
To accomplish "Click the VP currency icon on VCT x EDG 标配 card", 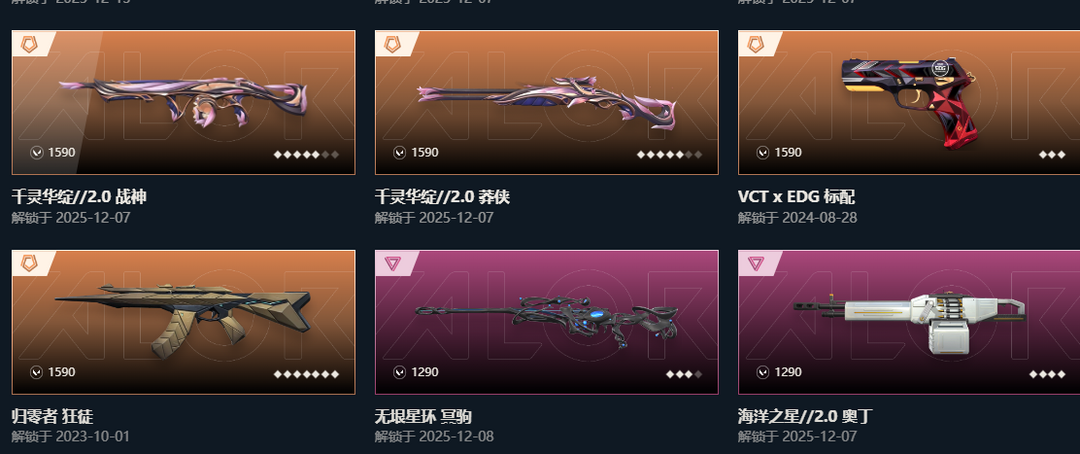I will tap(762, 152).
